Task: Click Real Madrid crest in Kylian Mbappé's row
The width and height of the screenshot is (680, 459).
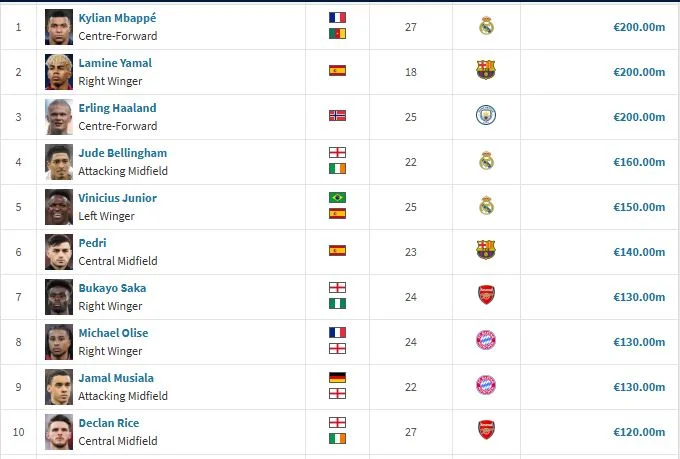Action: click(x=486, y=26)
